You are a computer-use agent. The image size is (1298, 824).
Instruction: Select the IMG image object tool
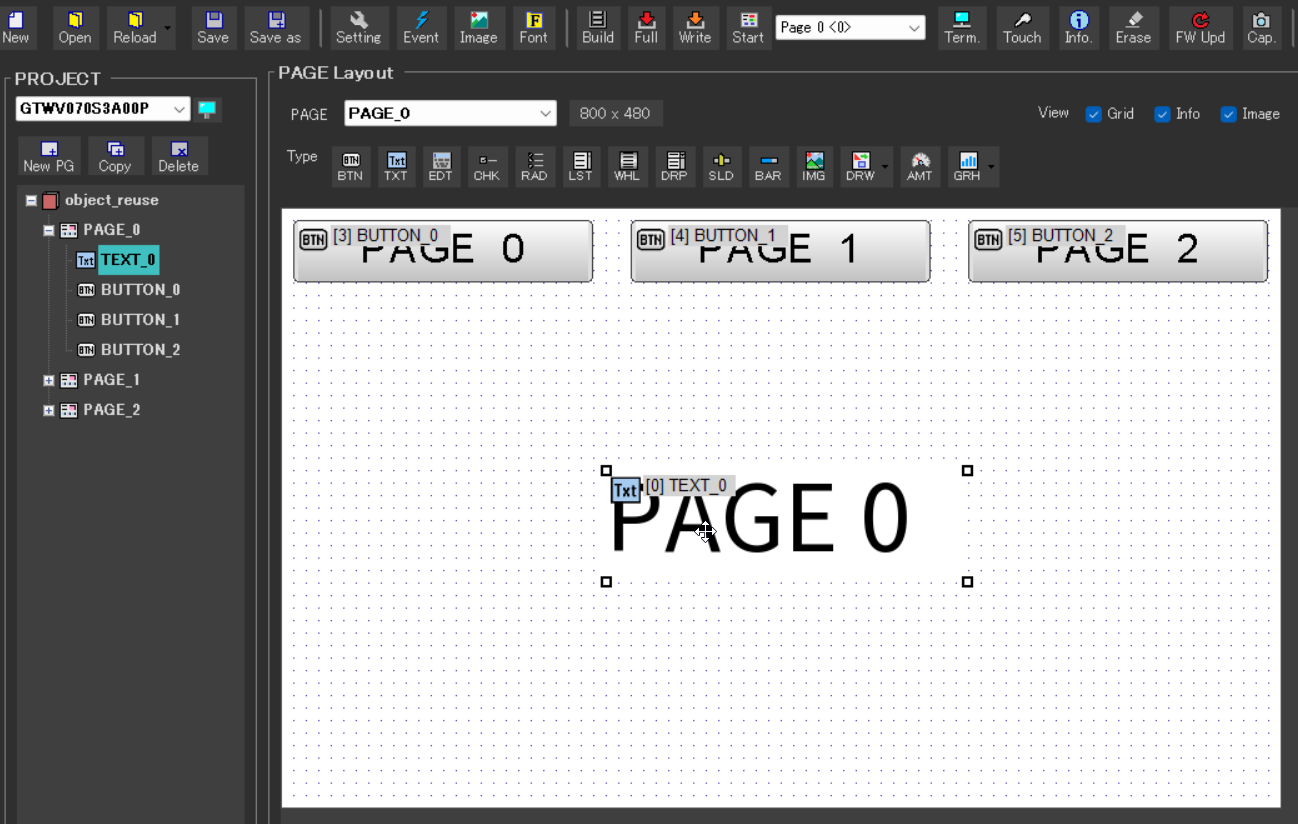[813, 166]
